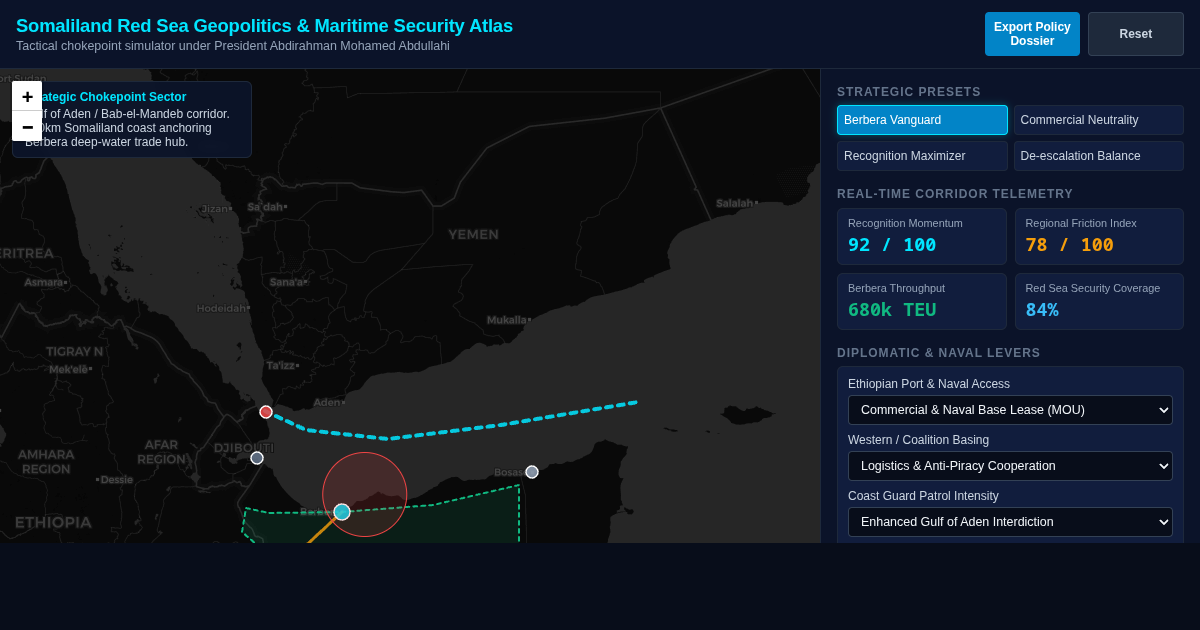Click the gray marker at Djibouti
1200x630 pixels.
tap(257, 458)
